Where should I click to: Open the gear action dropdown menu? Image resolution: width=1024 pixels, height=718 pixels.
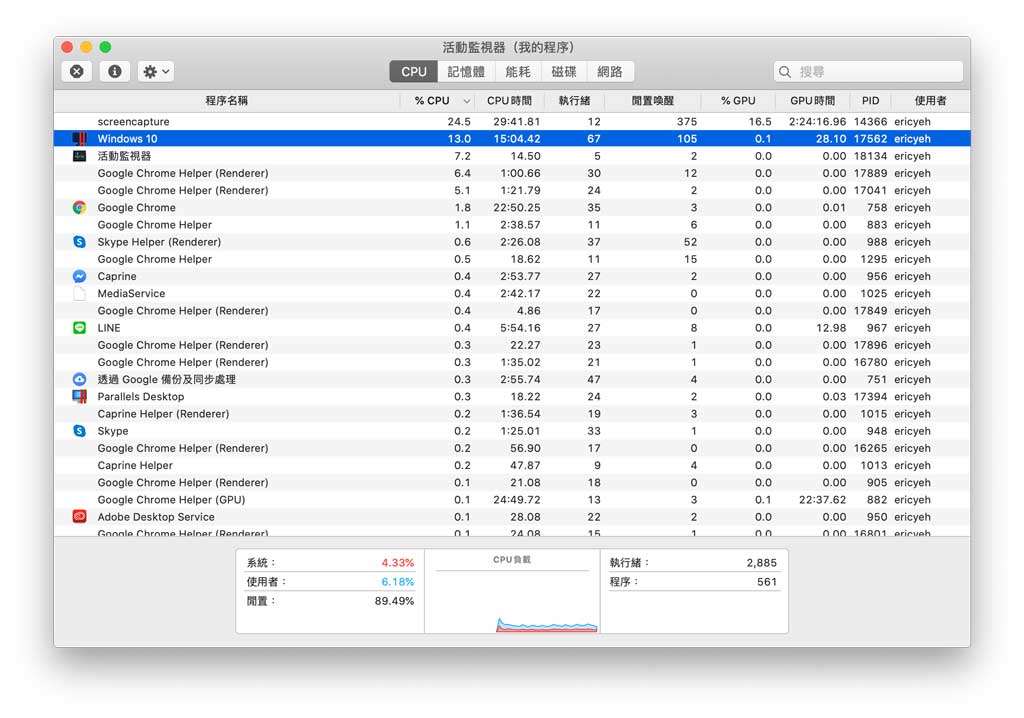click(155, 71)
